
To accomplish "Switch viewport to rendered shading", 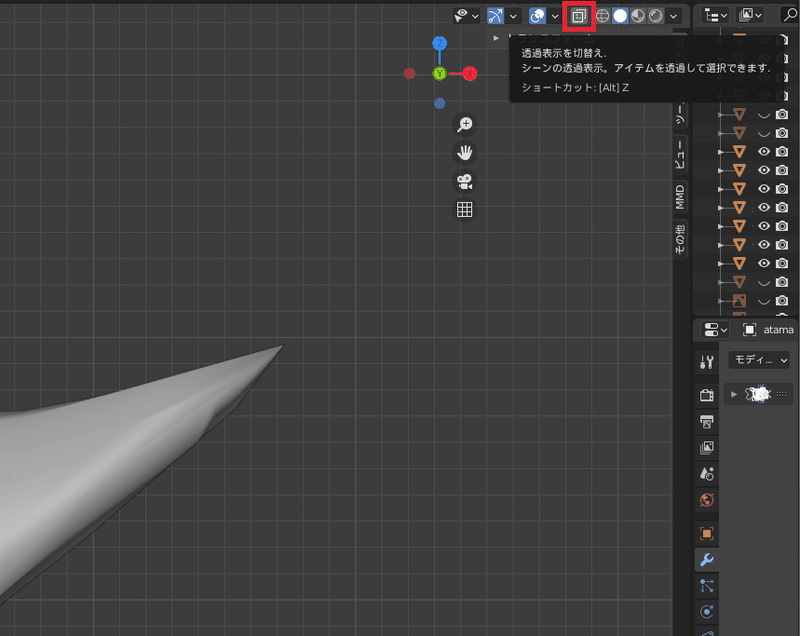I will coord(656,16).
